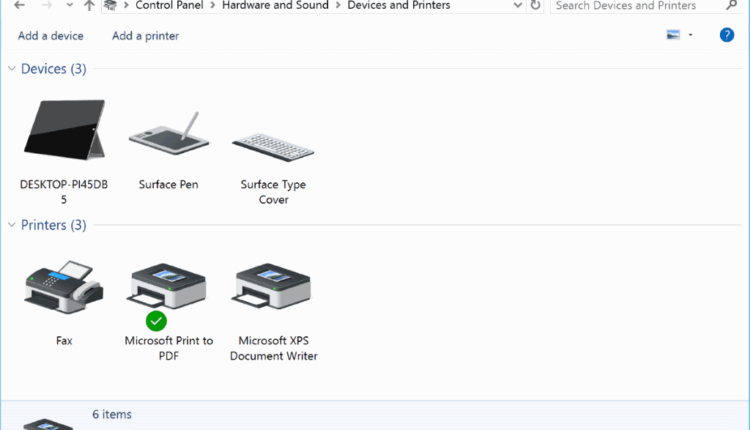The width and height of the screenshot is (750, 430).
Task: Open the recent locations dropdown arrow
Action: (x=69, y=6)
